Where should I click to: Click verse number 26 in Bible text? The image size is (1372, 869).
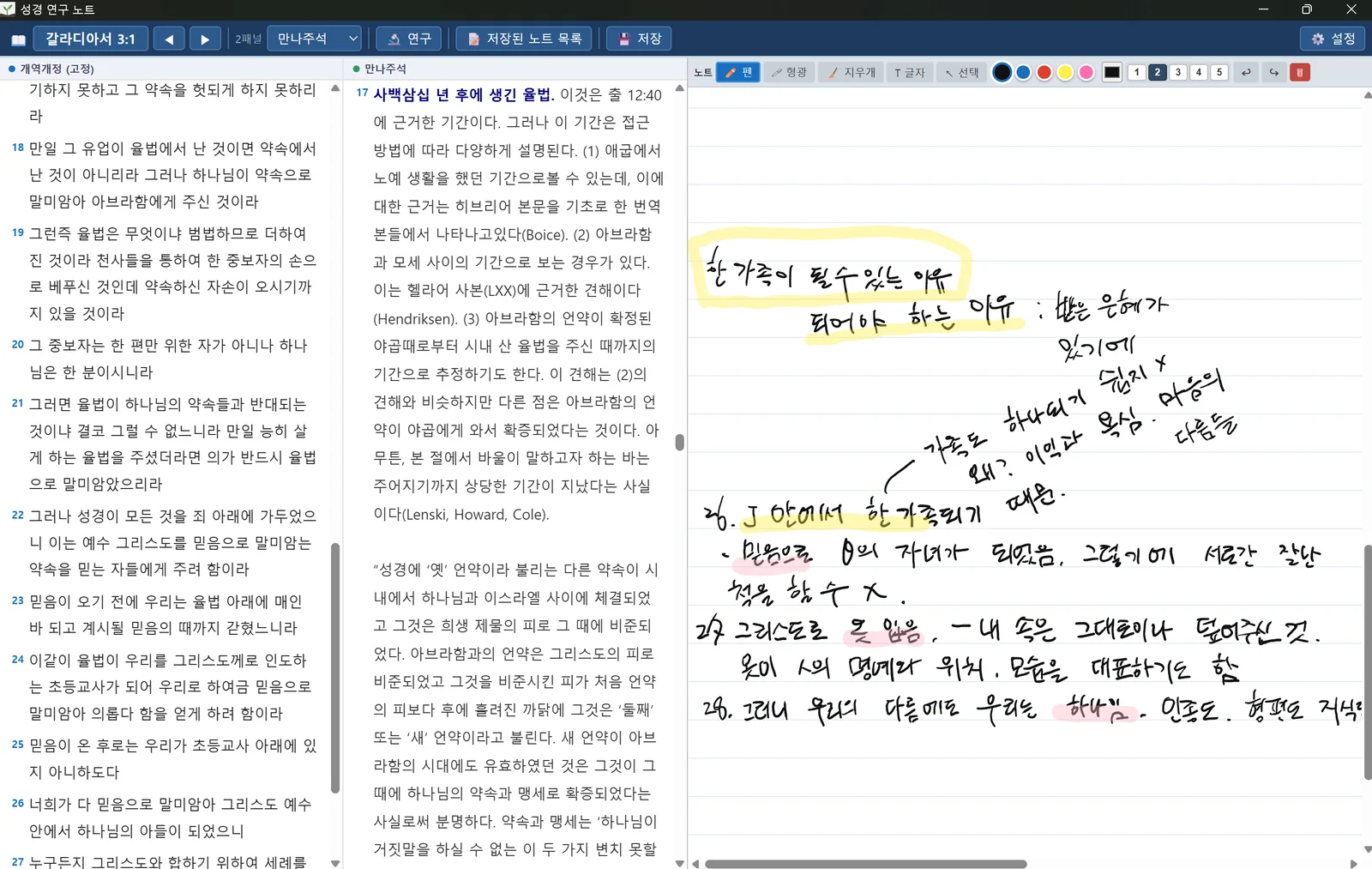17,804
